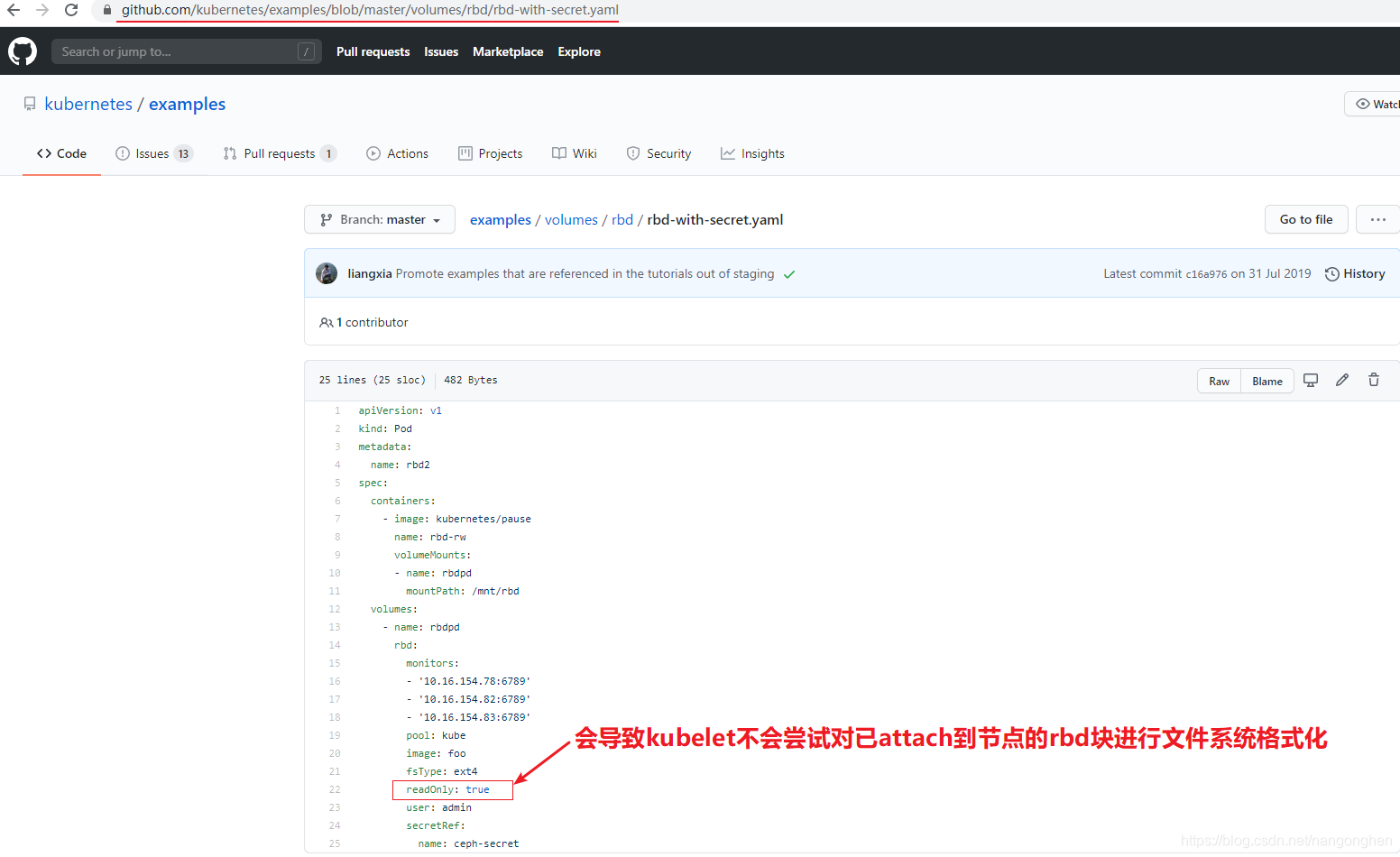Viewport: 1400px width, 857px height.
Task: Open Marketplace in top navigation
Action: pos(508,51)
